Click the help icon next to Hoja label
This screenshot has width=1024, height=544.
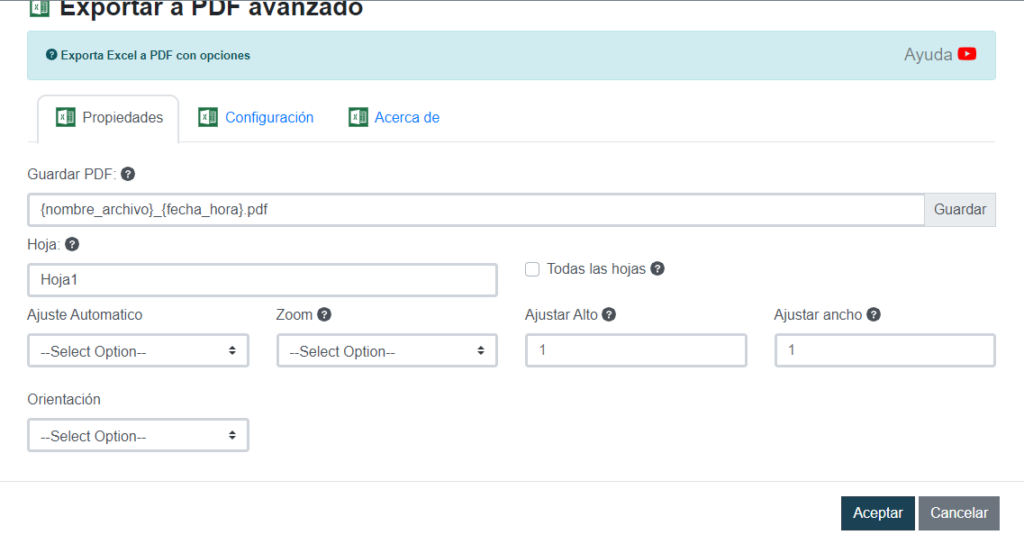point(72,244)
